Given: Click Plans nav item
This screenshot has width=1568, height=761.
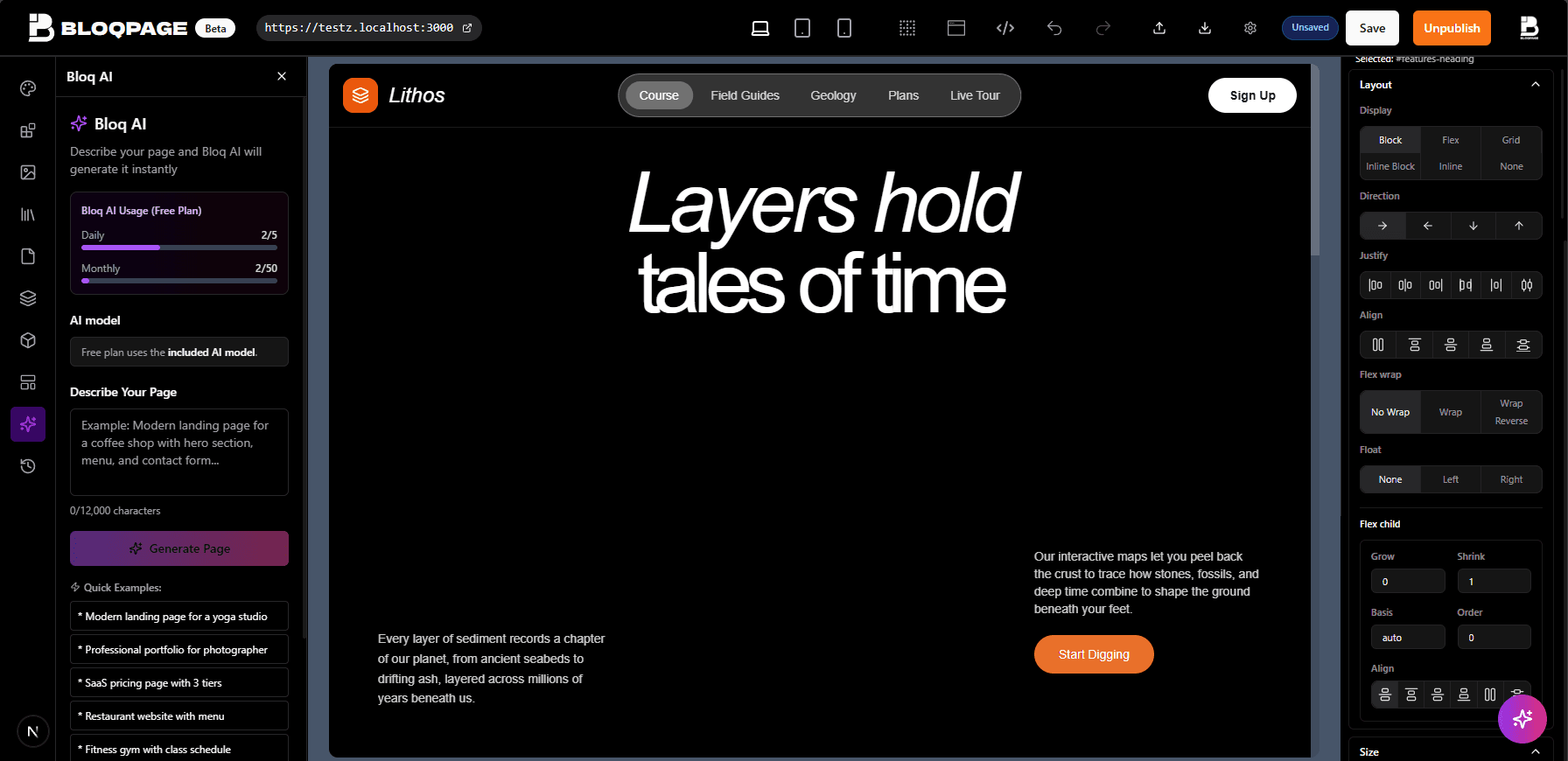Looking at the screenshot, I should (x=903, y=95).
